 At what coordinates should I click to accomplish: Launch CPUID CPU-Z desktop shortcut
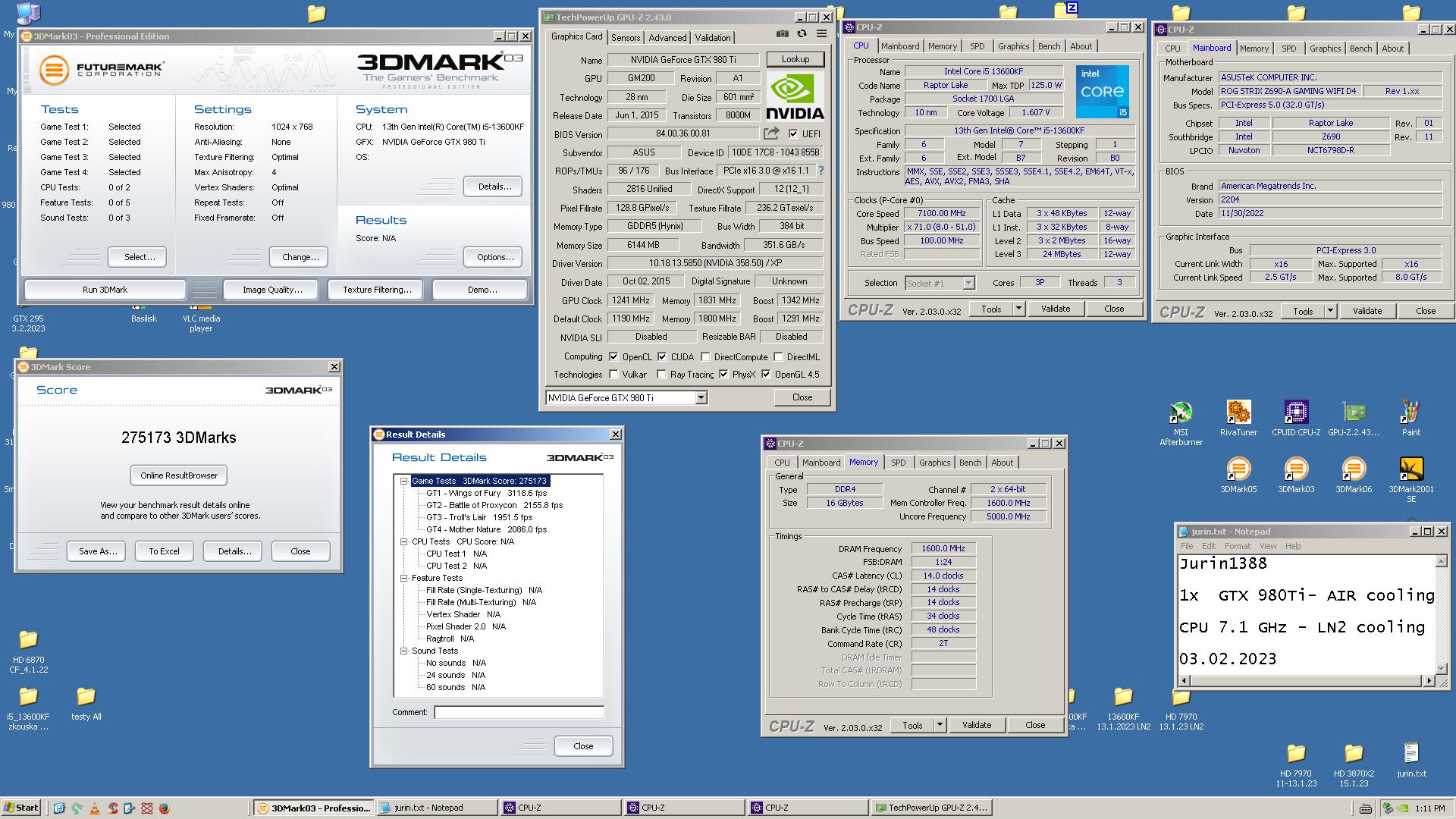click(1296, 419)
